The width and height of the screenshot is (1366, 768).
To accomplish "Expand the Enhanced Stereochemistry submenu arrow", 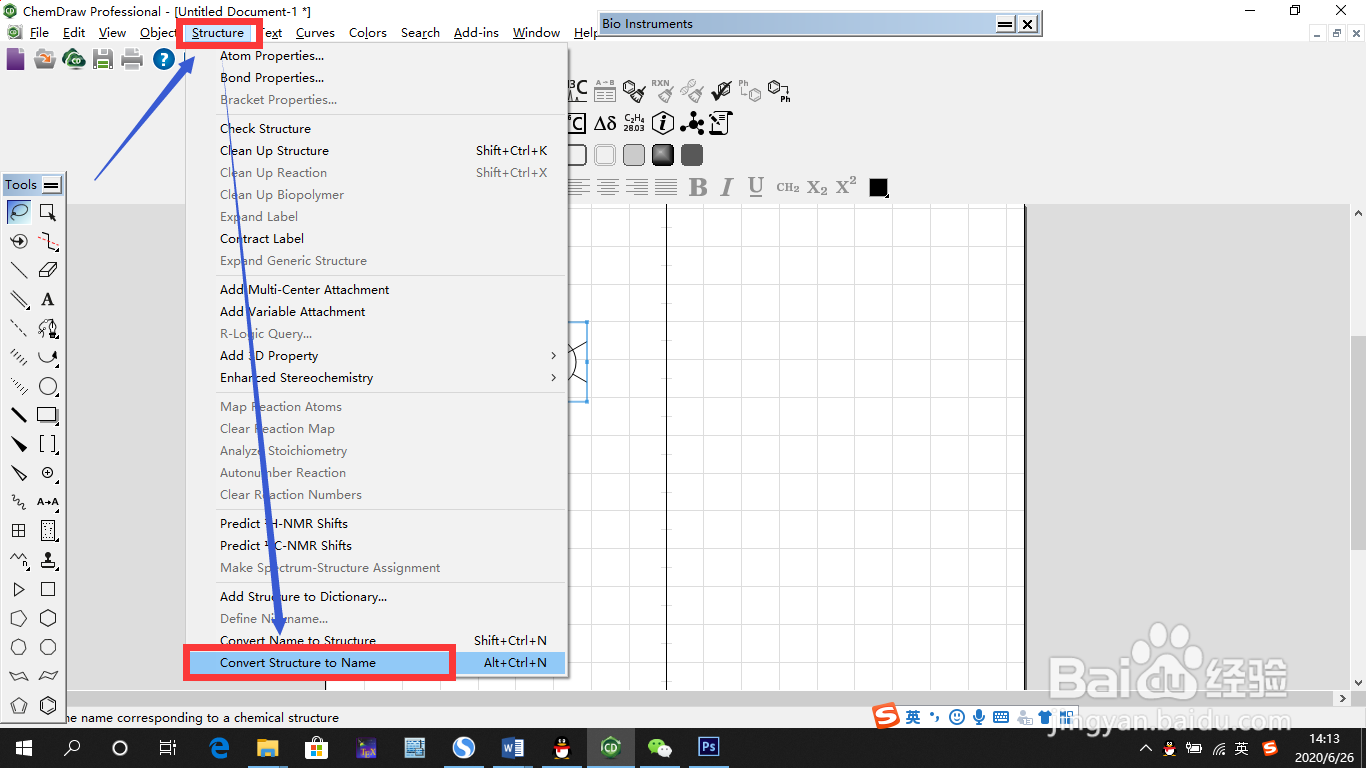I will (x=554, y=378).
